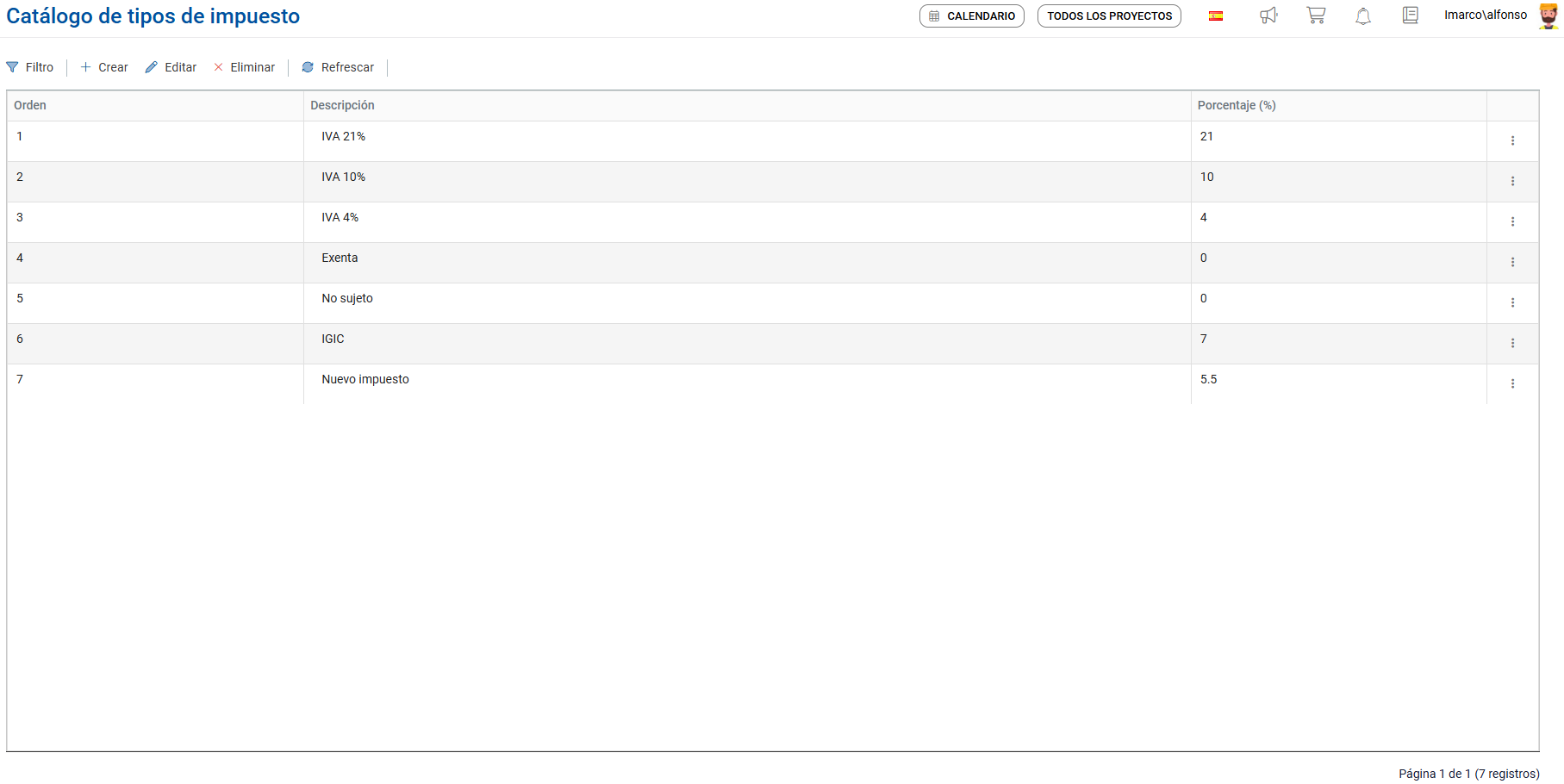Open the notifications bell
This screenshot has height=784, width=1564.
(1363, 16)
